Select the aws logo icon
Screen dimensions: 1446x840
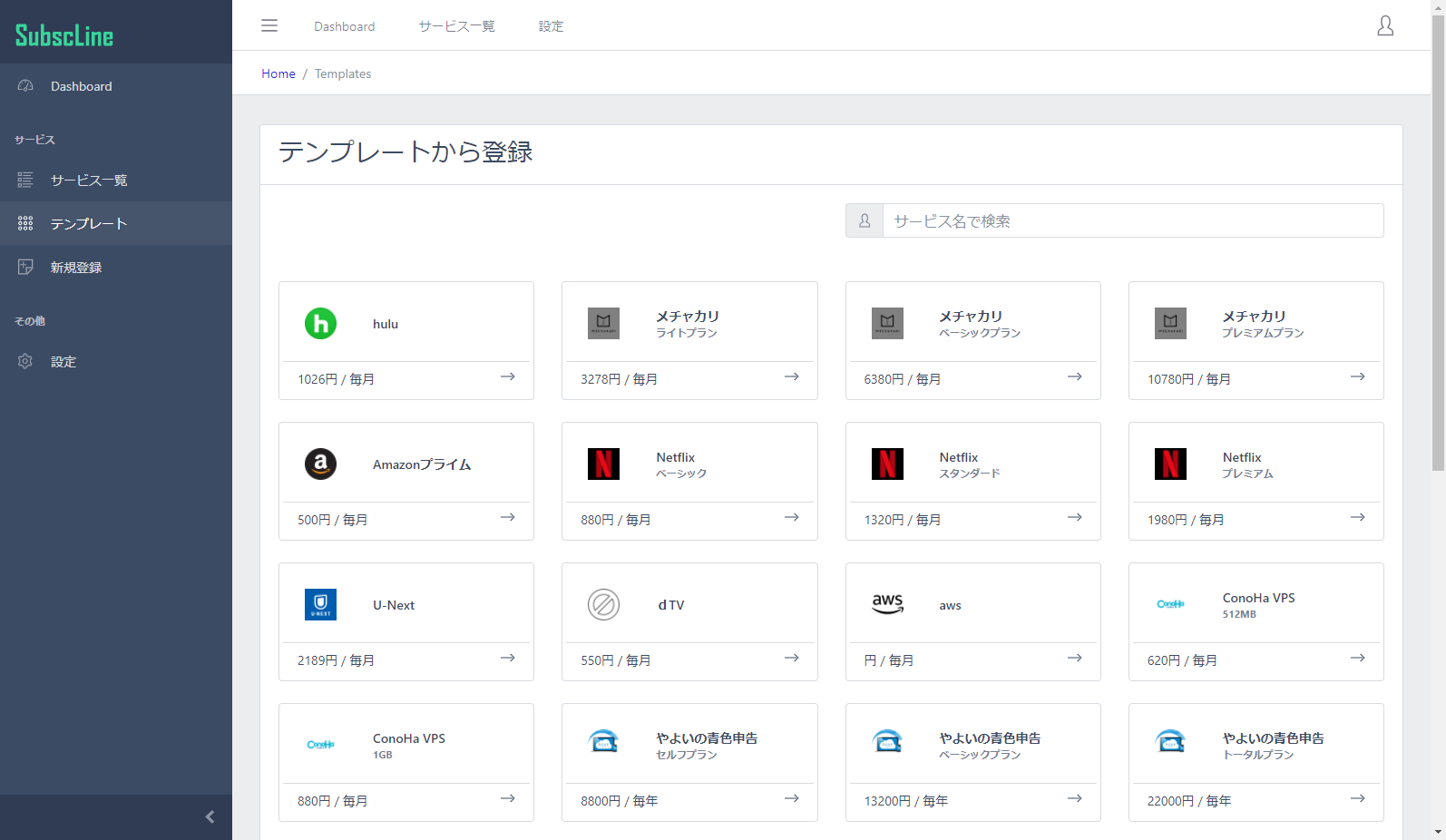(x=887, y=605)
